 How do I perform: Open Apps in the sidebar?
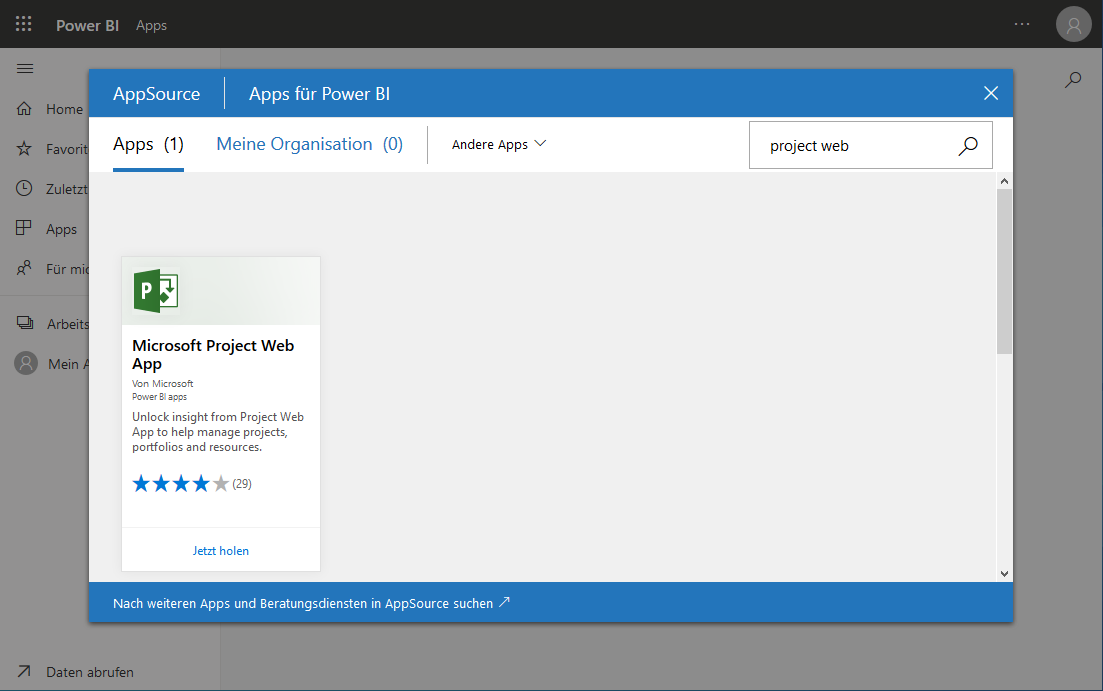click(x=61, y=229)
